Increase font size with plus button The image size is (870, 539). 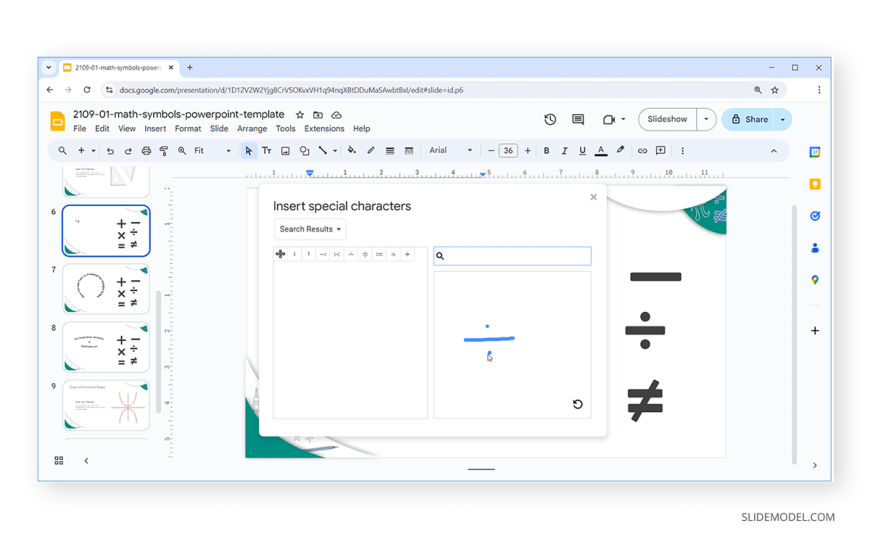tap(528, 151)
